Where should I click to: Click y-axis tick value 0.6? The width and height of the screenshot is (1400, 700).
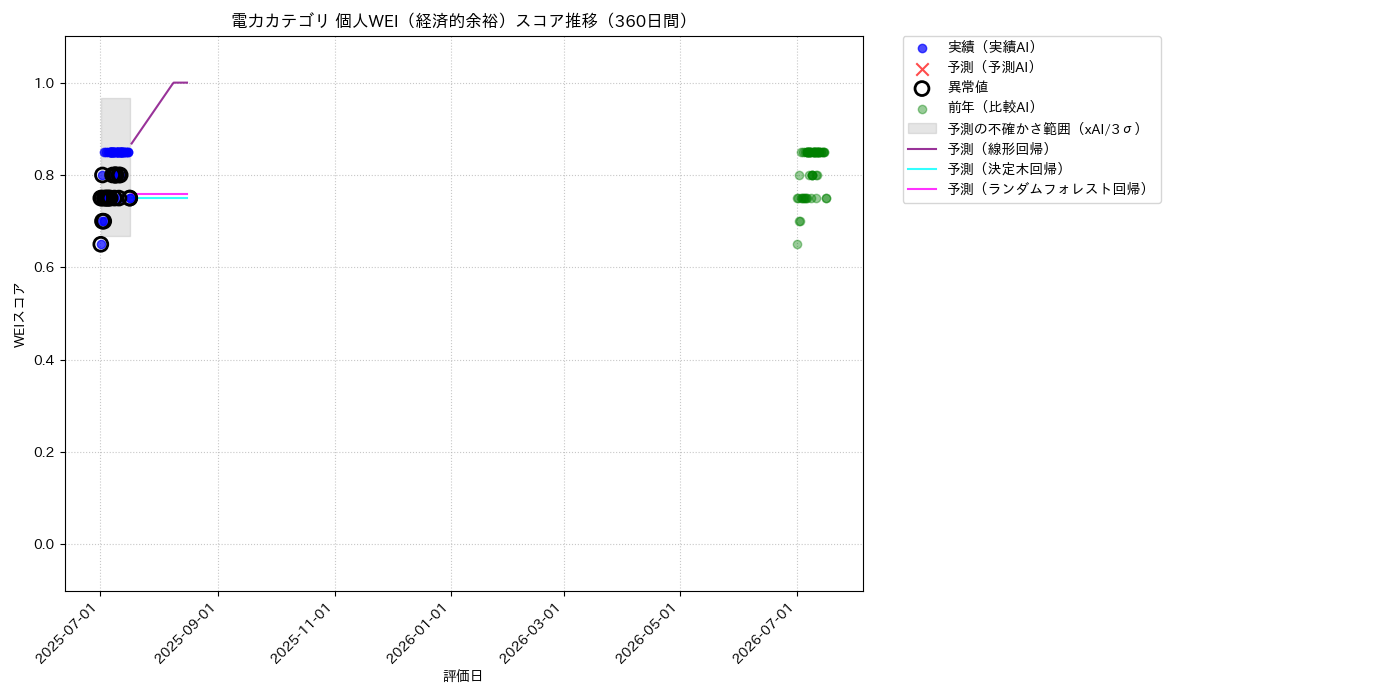45,268
